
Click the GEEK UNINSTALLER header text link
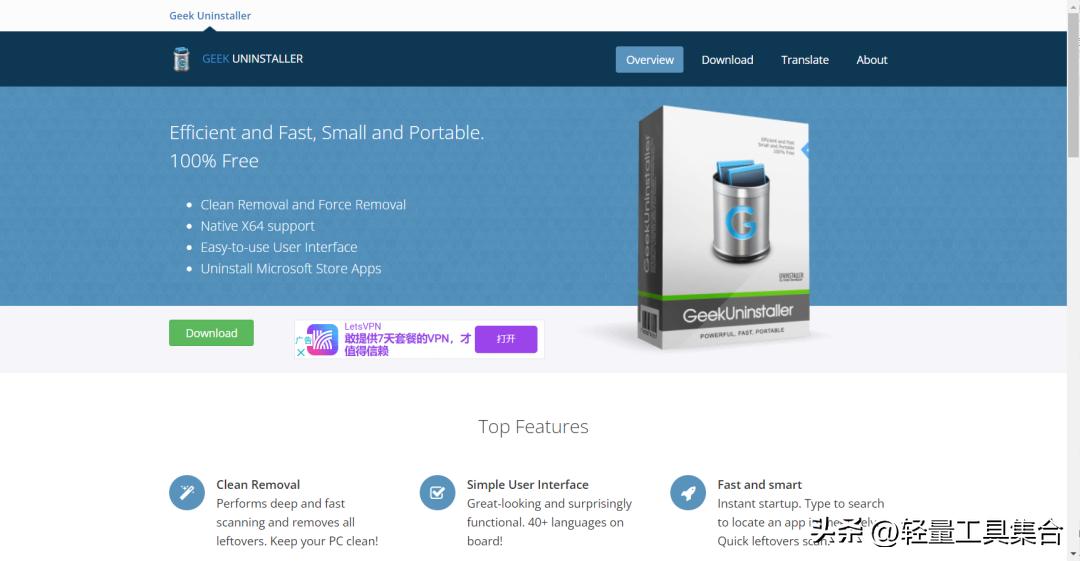tap(253, 59)
